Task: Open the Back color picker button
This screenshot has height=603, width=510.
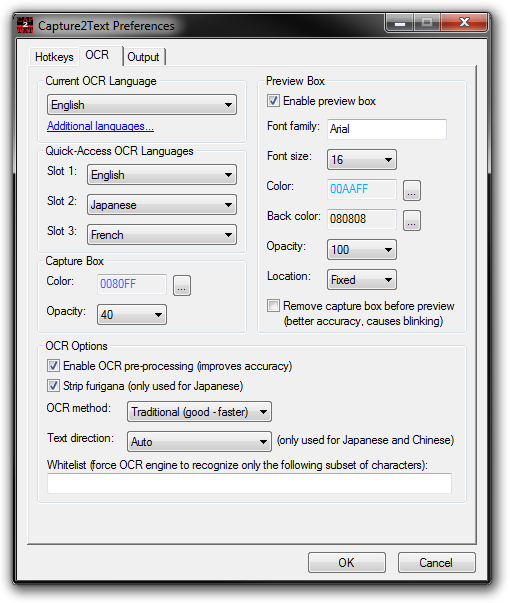Action: click(x=412, y=220)
